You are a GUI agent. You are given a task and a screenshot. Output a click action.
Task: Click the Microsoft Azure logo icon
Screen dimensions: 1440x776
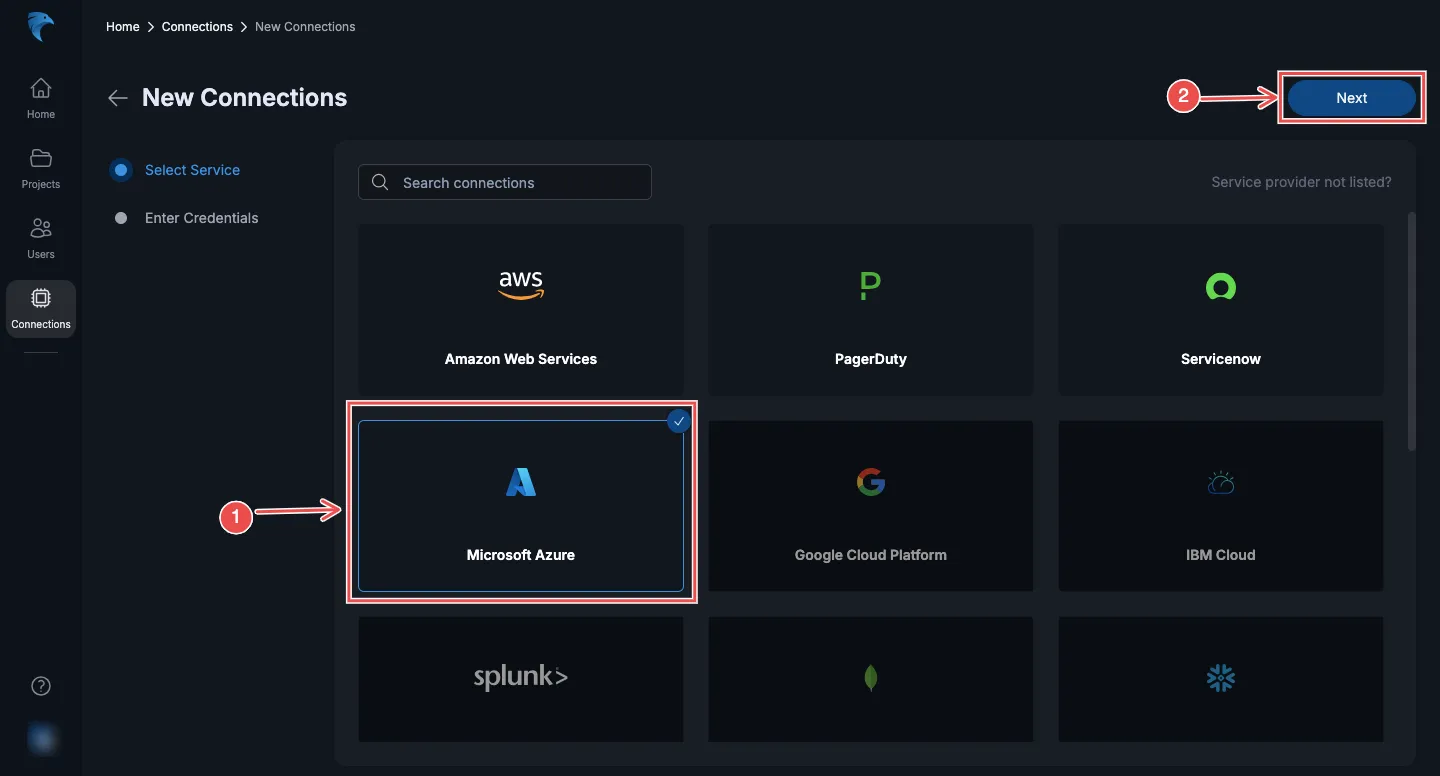(521, 483)
